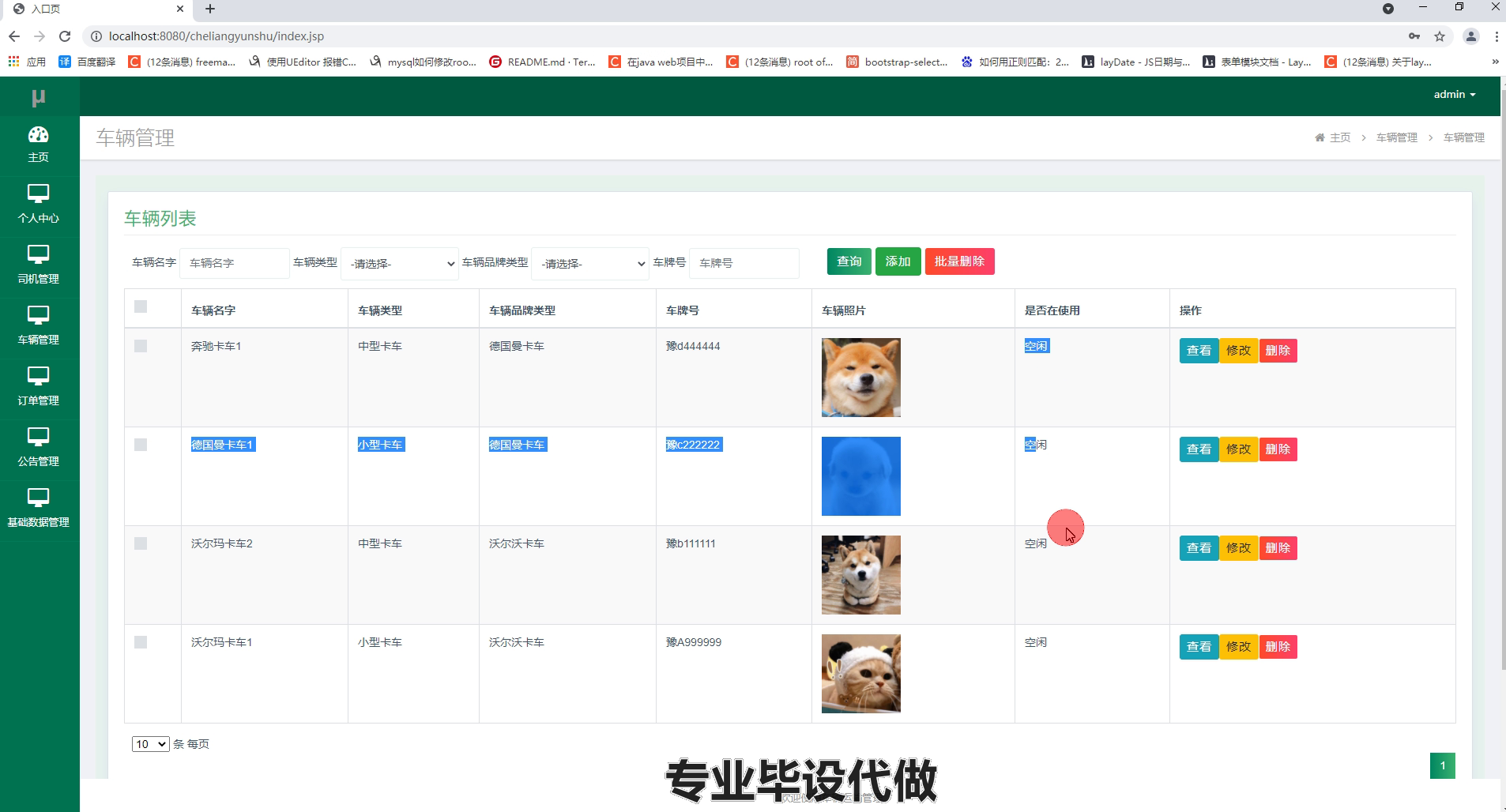
Task: Open the 应用 apps grid shortcut
Action: point(27,62)
